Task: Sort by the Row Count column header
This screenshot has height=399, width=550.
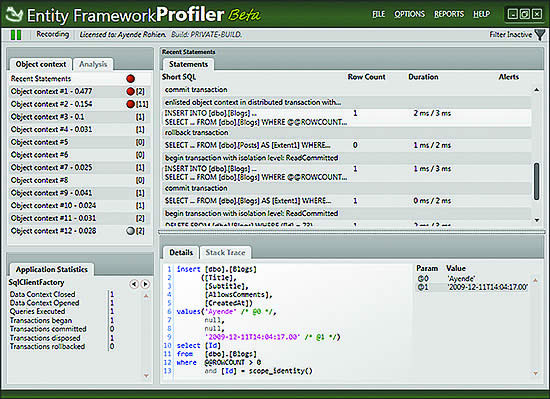Action: [367, 77]
